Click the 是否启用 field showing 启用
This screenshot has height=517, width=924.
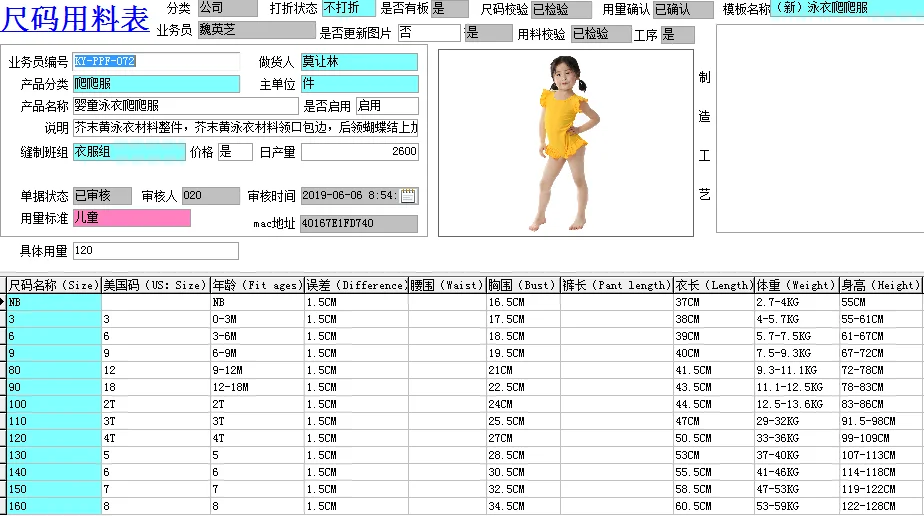pyautogui.click(x=387, y=106)
